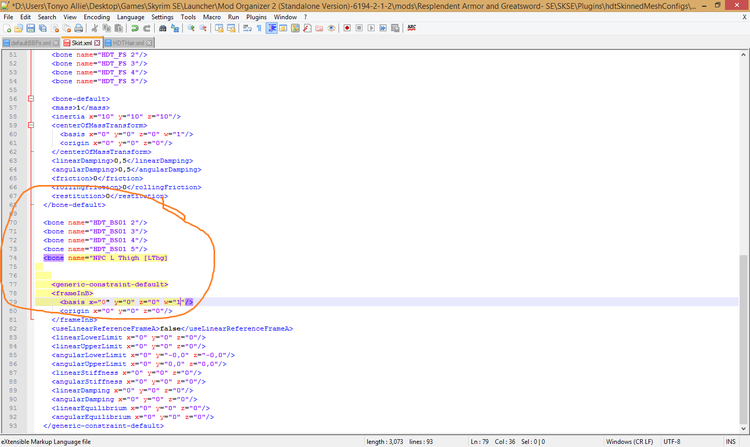Click the Close All documents toolbar icon

pos(66,29)
